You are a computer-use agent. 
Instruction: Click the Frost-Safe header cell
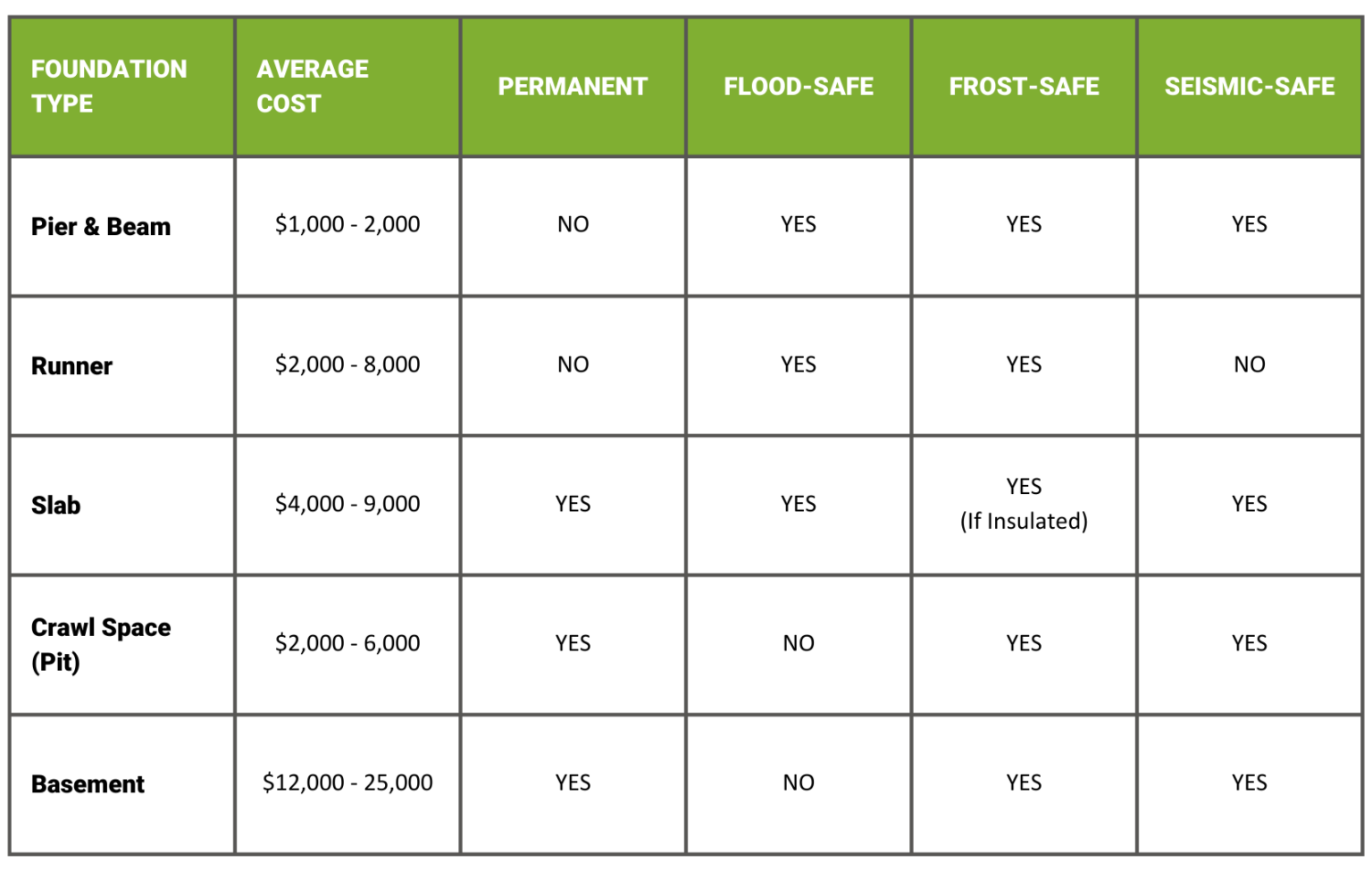pyautogui.click(x=1024, y=87)
